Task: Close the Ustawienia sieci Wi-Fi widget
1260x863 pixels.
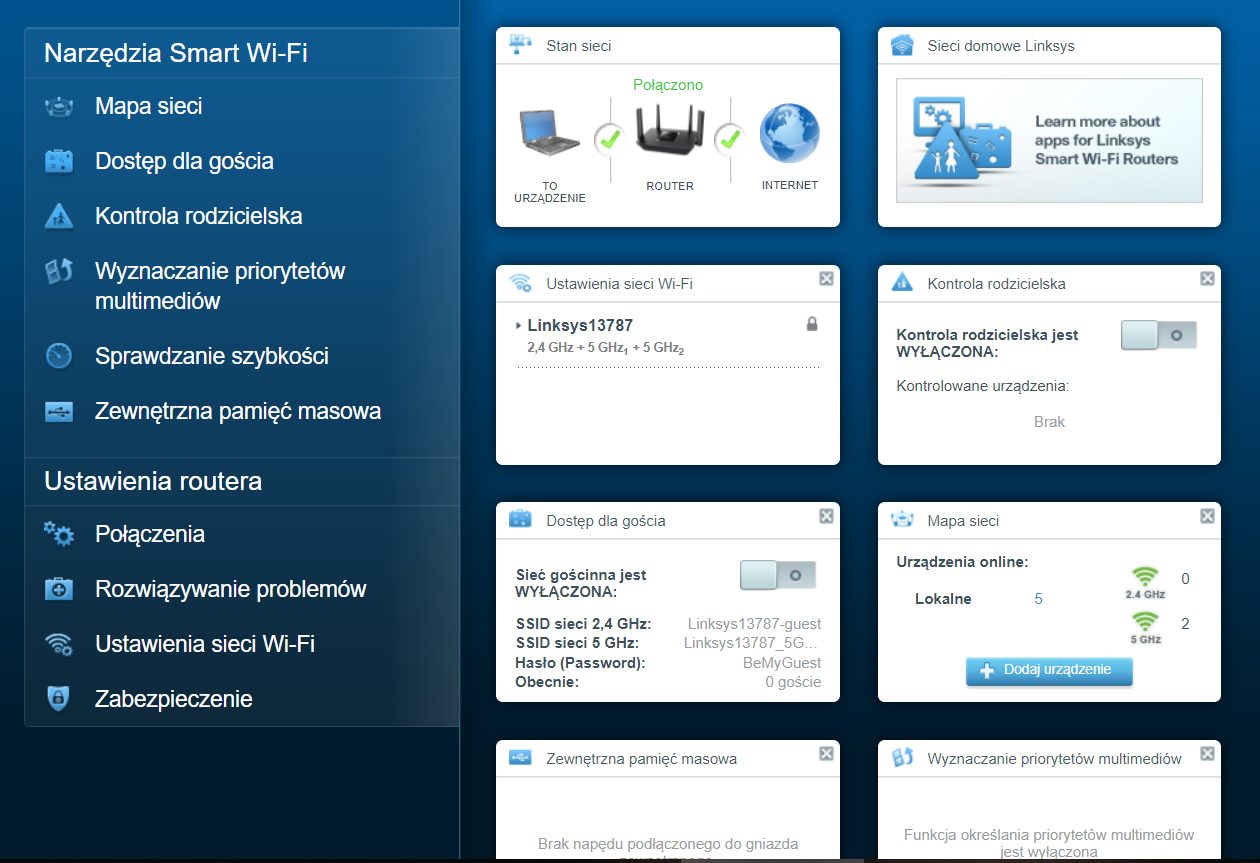Action: [826, 279]
